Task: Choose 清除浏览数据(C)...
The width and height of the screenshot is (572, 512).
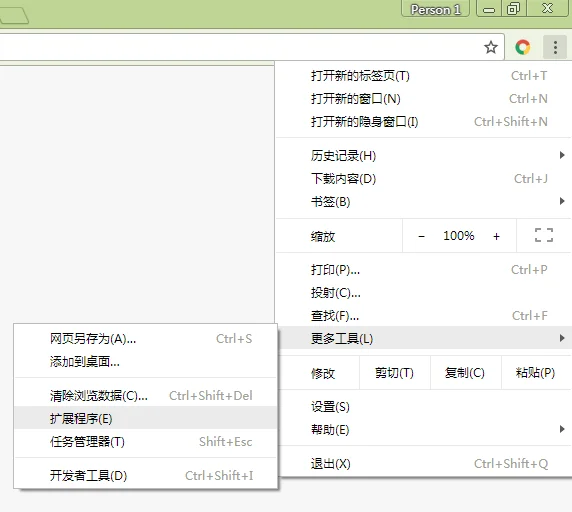Action: coord(145,396)
